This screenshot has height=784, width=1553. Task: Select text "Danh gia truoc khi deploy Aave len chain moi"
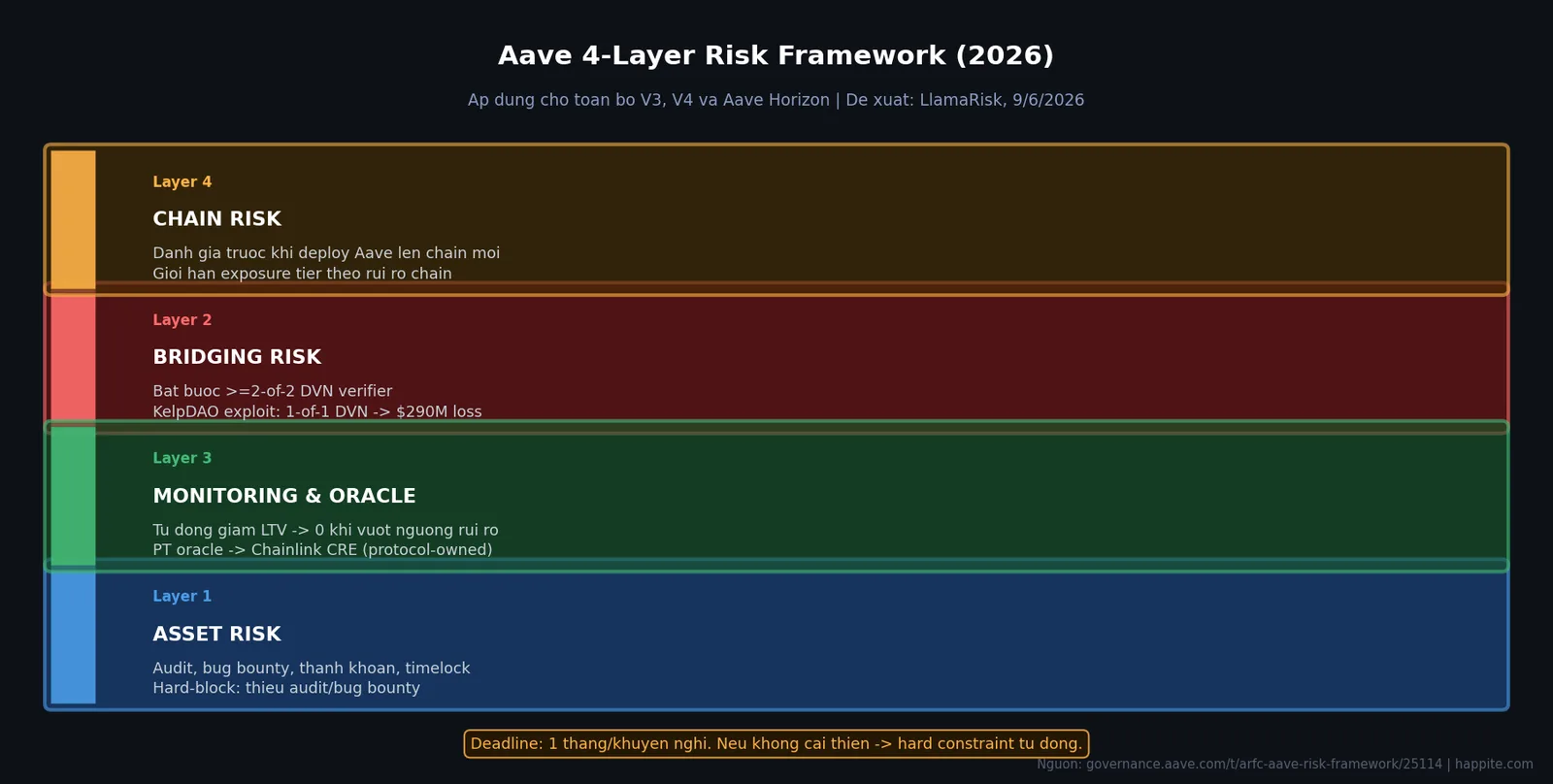tap(326, 253)
